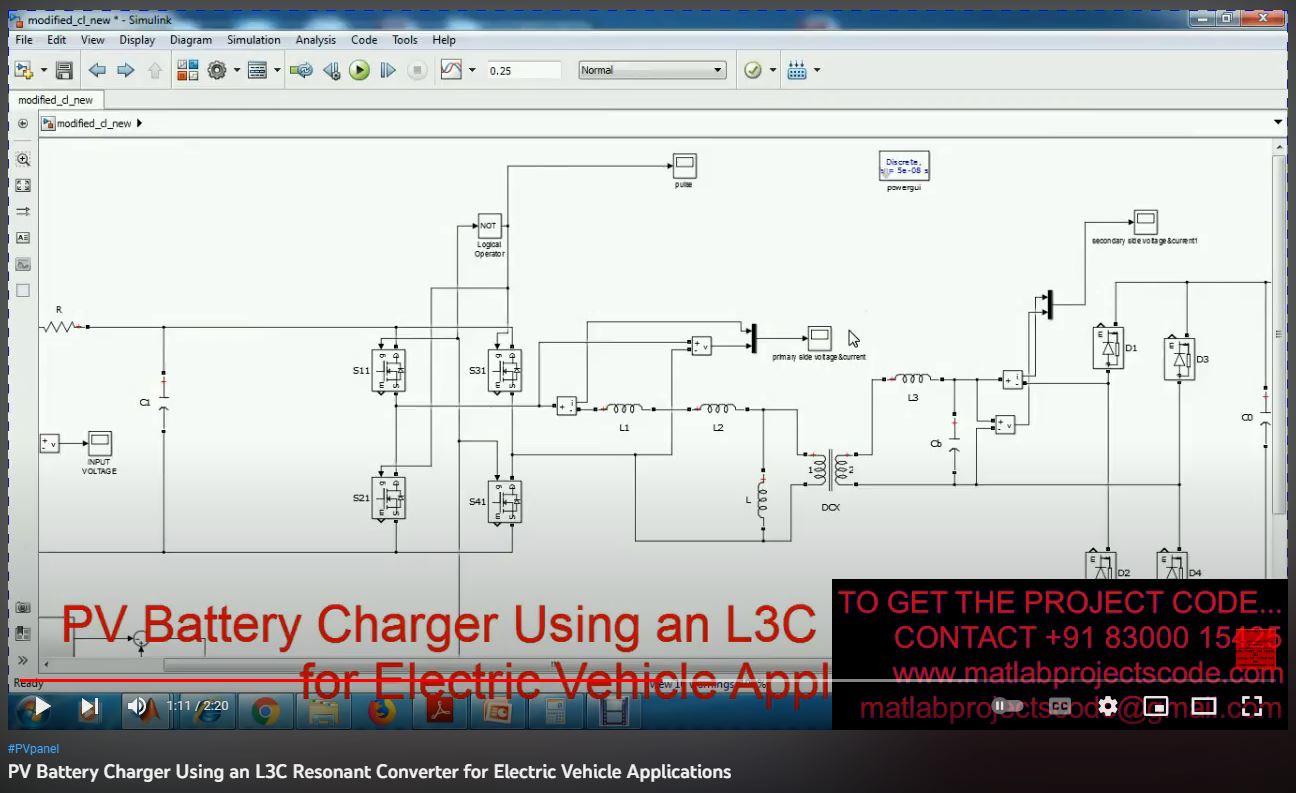This screenshot has height=793, width=1296.
Task: Click the video progress bar
Action: click(x=648, y=682)
